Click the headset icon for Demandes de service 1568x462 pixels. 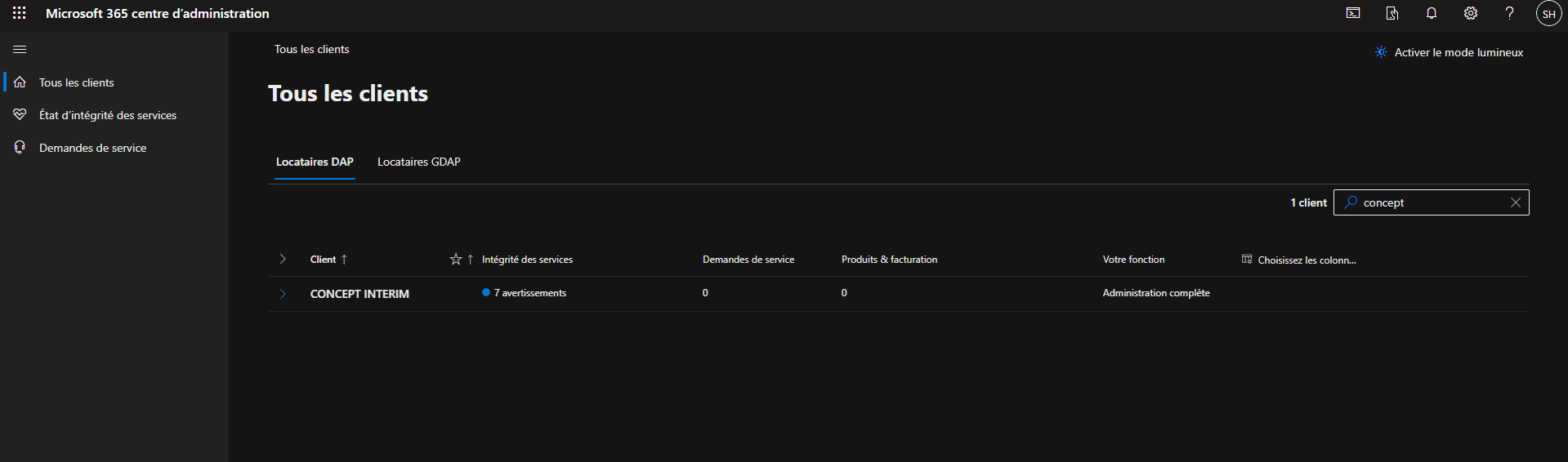(x=20, y=148)
